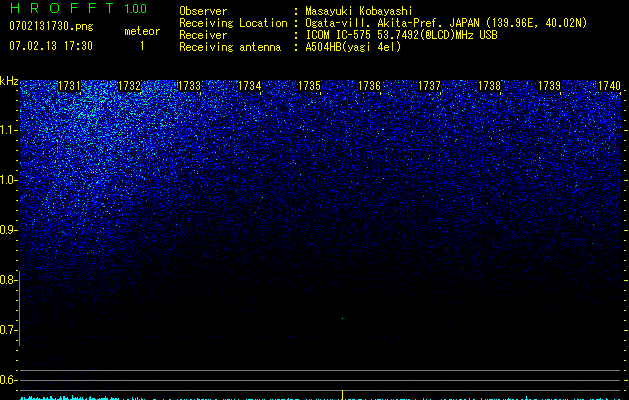
Task: Click the 1740 time marker
Action: tap(609, 86)
